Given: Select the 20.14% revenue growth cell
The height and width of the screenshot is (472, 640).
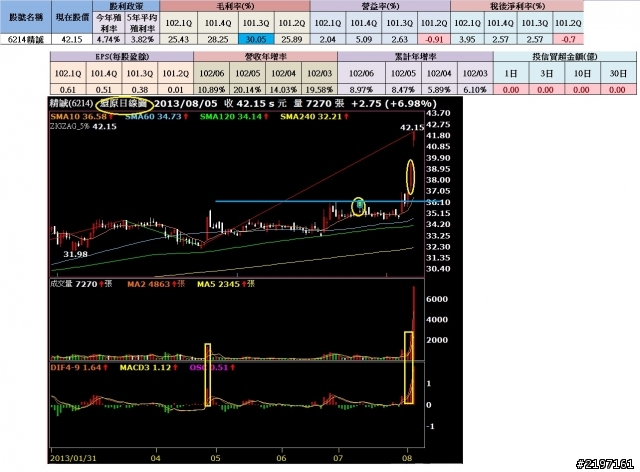Looking at the screenshot, I should [x=248, y=89].
